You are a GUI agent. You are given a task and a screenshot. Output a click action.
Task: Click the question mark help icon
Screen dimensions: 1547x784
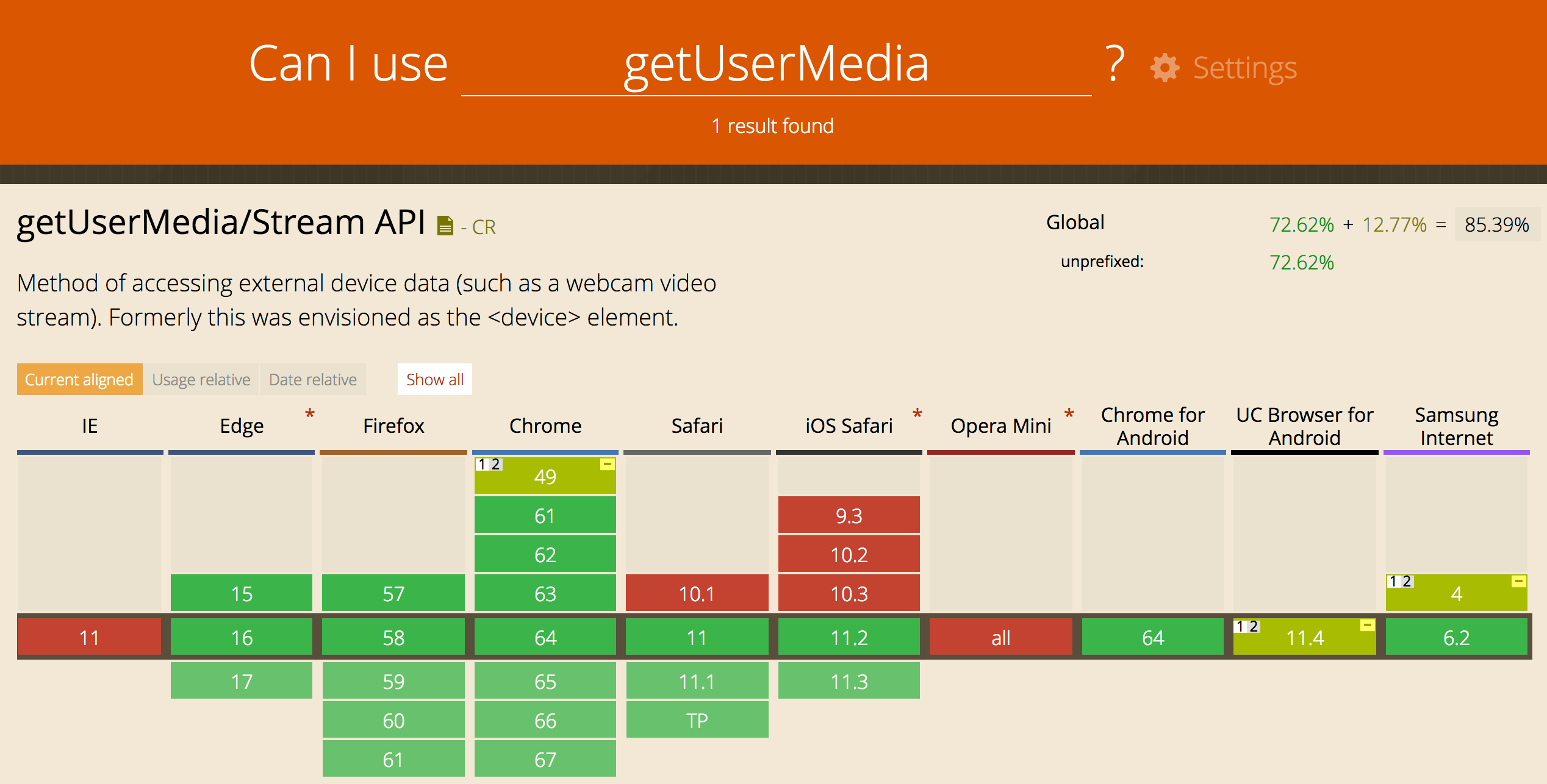coord(1114,63)
